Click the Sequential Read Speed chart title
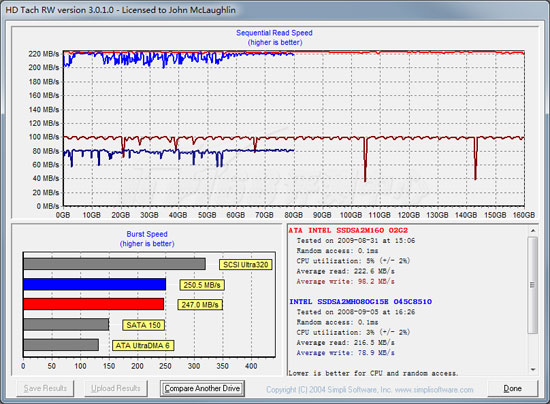550x404 pixels. [274, 33]
